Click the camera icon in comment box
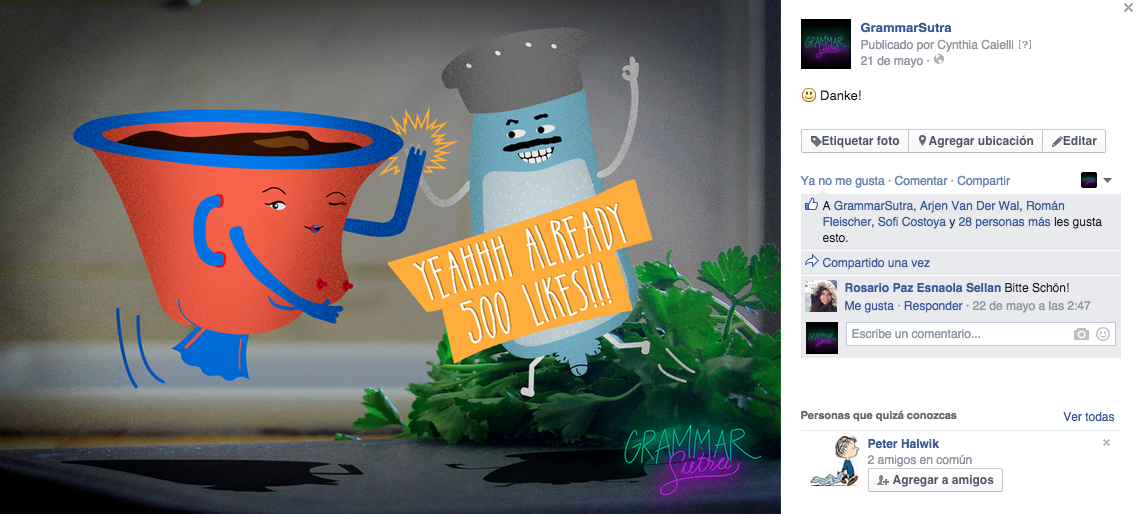Viewport: 1137px width, 514px height. [1081, 334]
